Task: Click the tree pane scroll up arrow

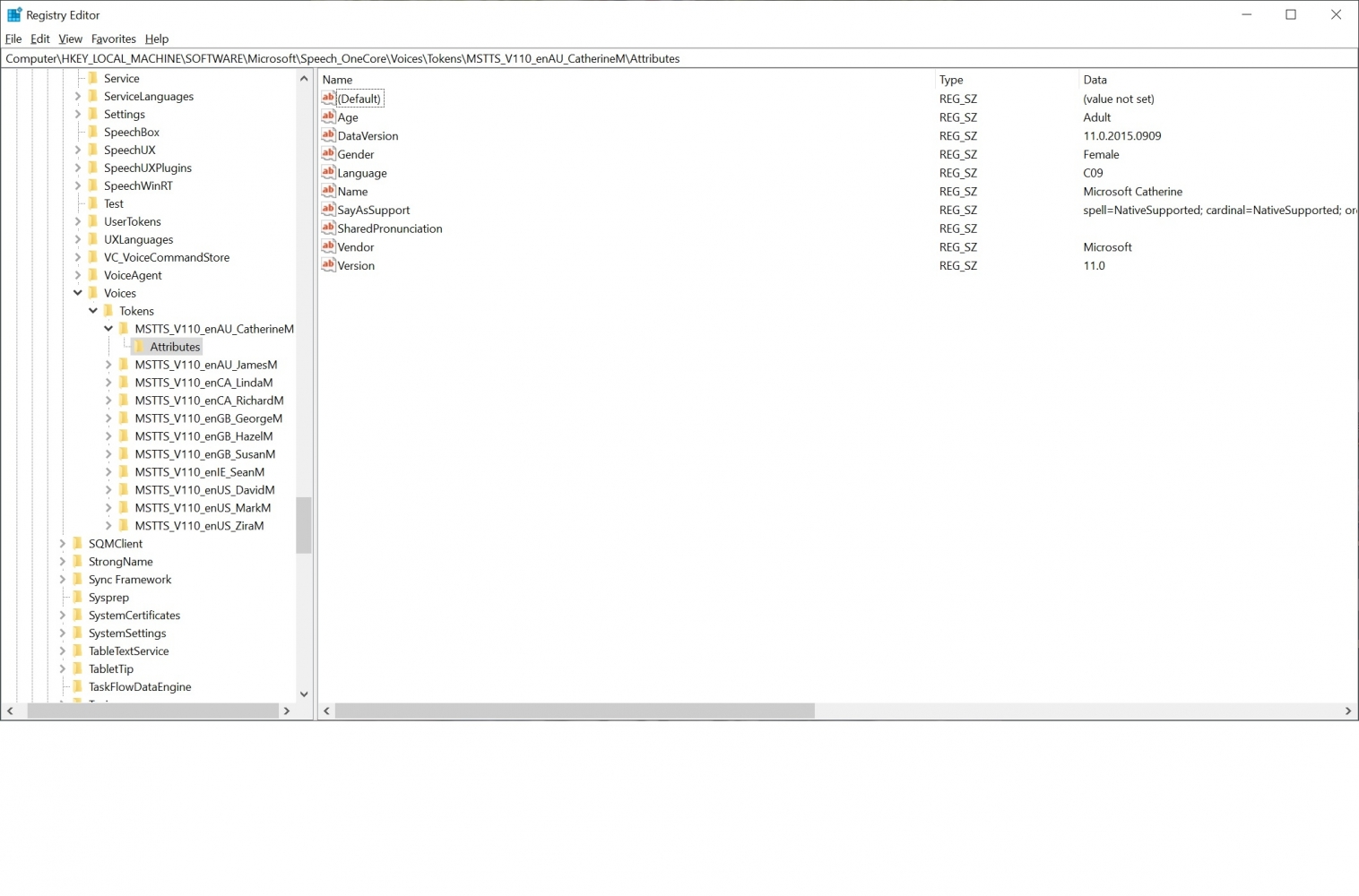Action: click(304, 79)
